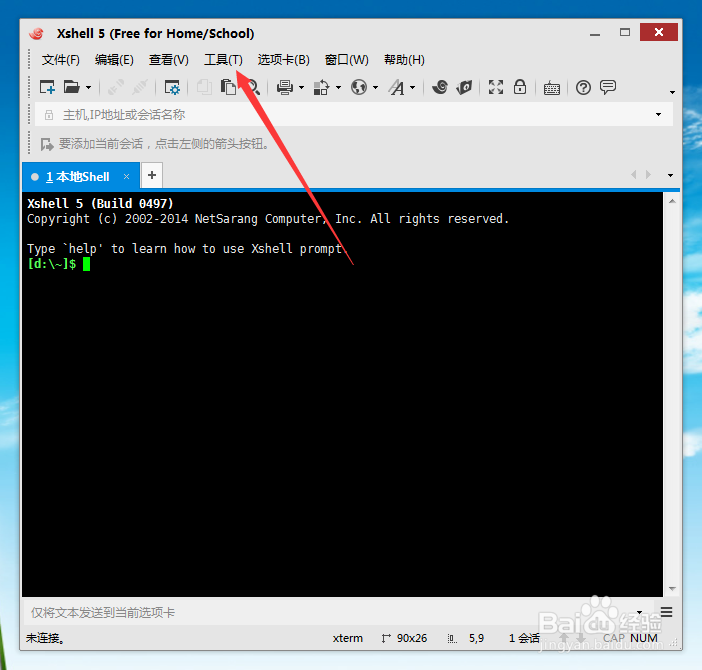
Task: Click the Paste clipboard icon
Action: click(x=228, y=87)
